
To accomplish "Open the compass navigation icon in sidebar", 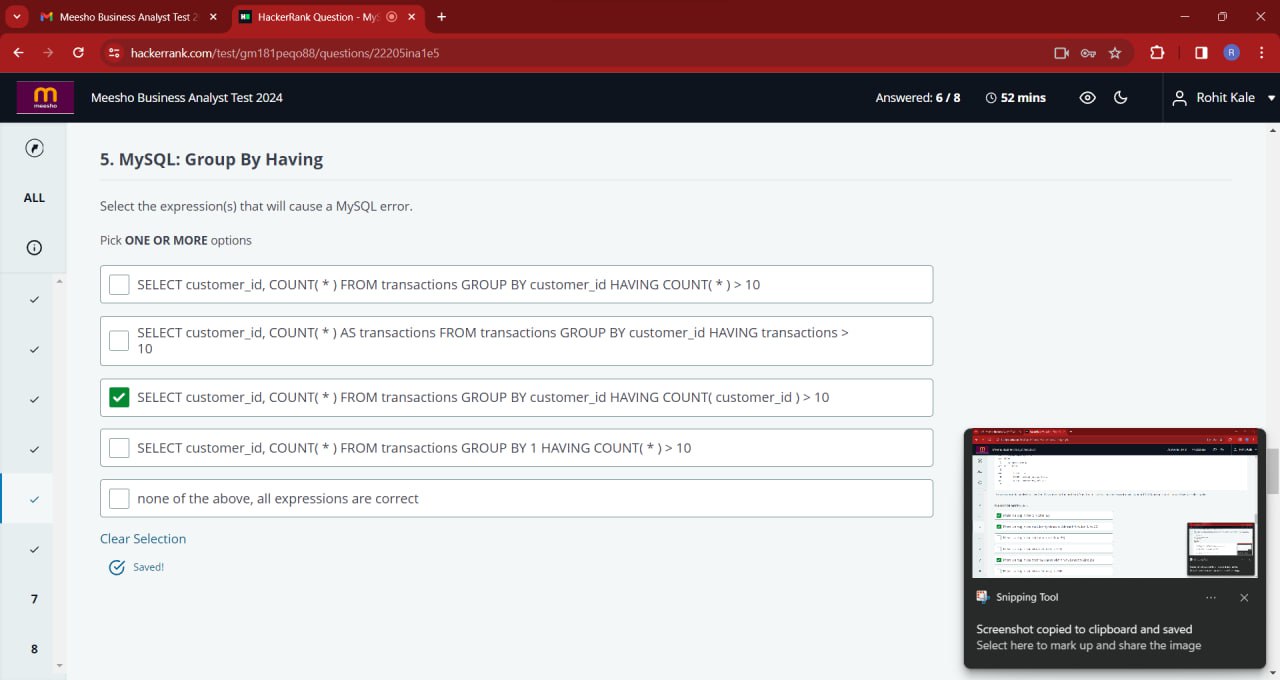I will (34, 148).
